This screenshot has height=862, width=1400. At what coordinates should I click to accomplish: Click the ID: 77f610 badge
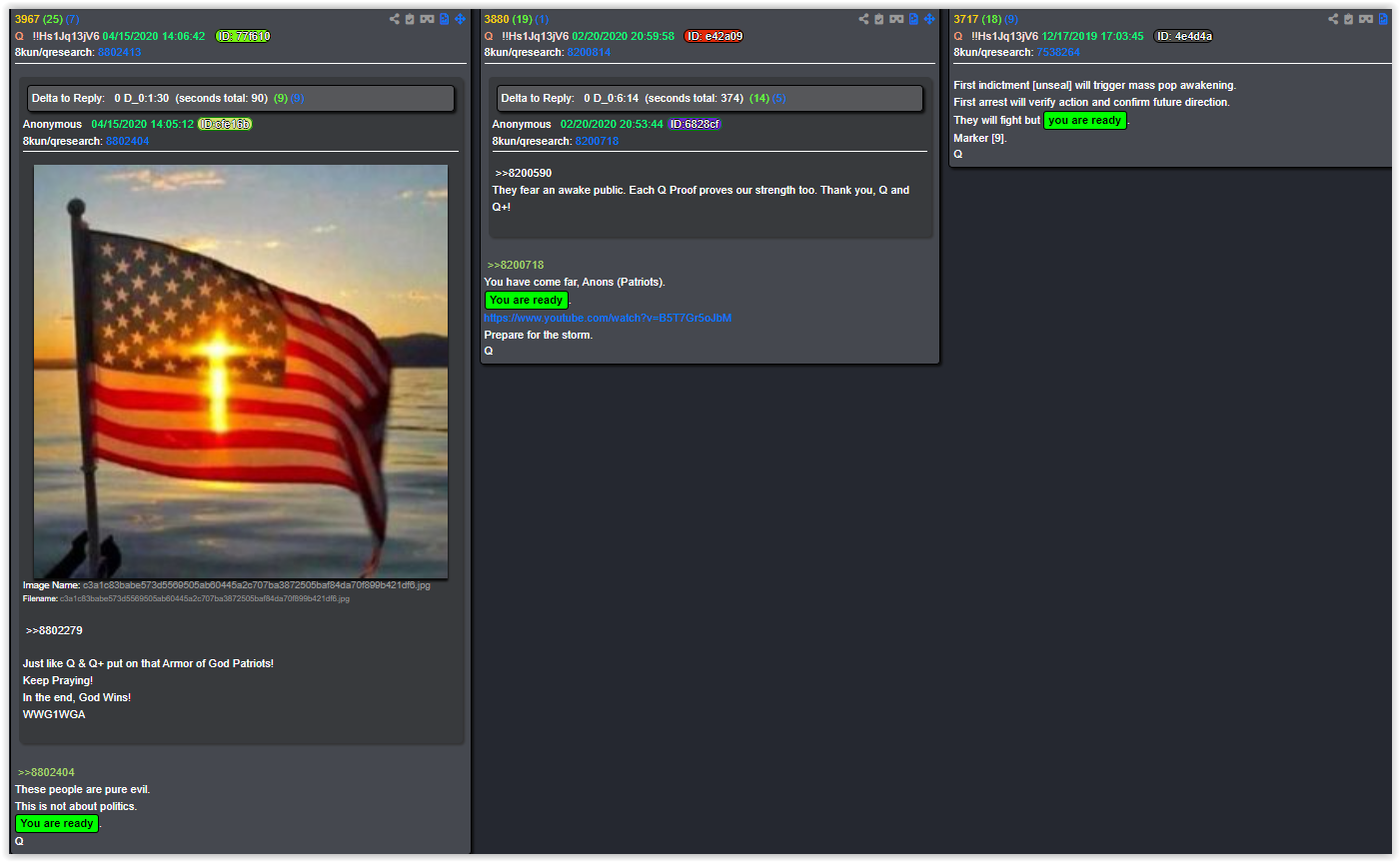coord(243,36)
